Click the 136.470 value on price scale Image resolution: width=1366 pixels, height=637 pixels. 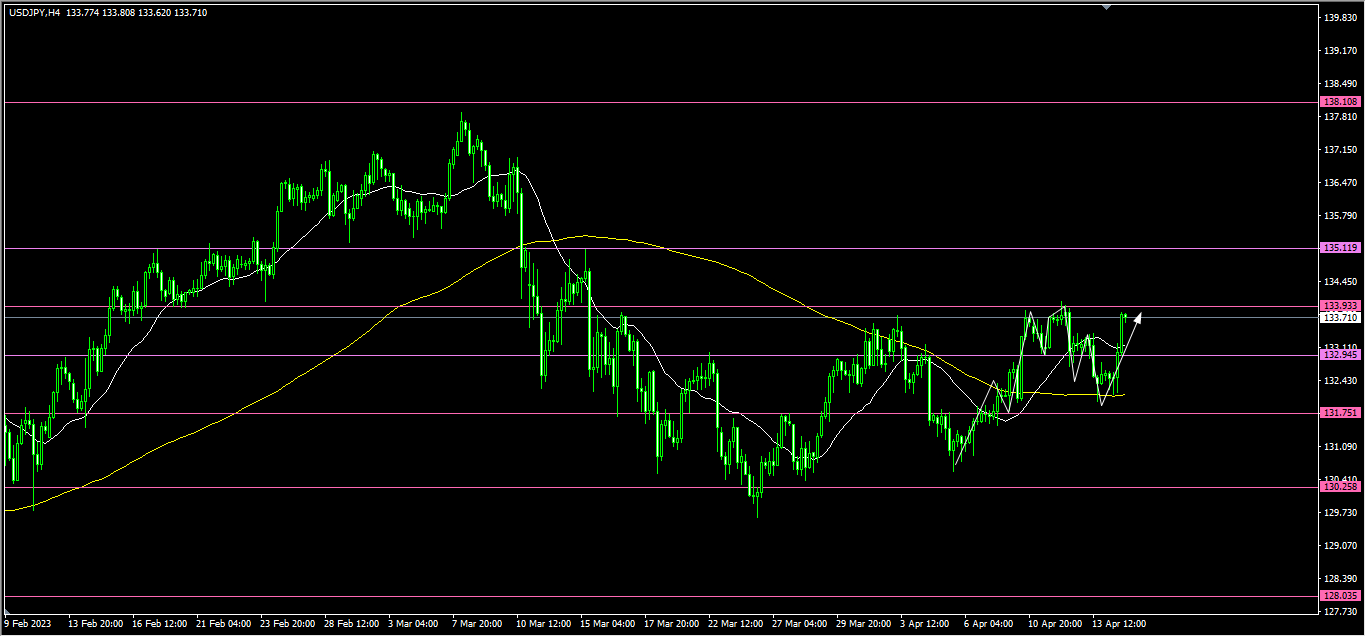[1340, 183]
